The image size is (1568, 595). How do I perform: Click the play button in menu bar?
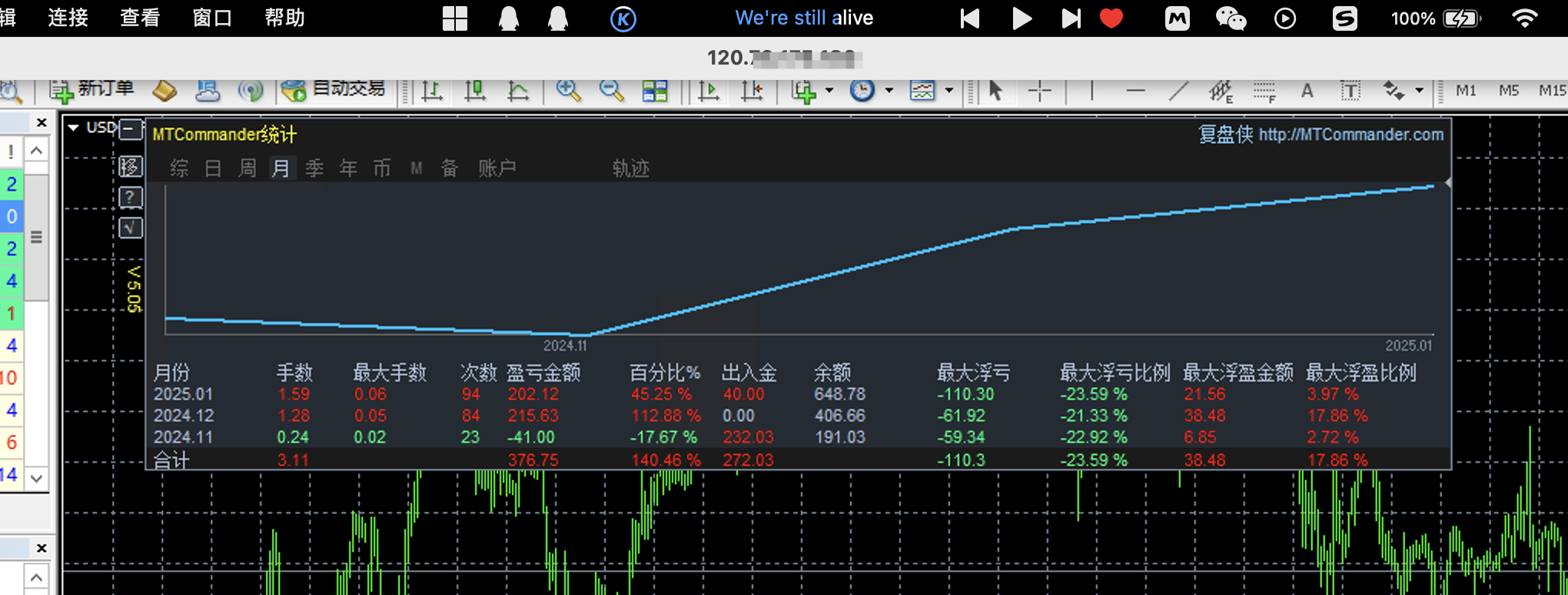tap(1022, 18)
